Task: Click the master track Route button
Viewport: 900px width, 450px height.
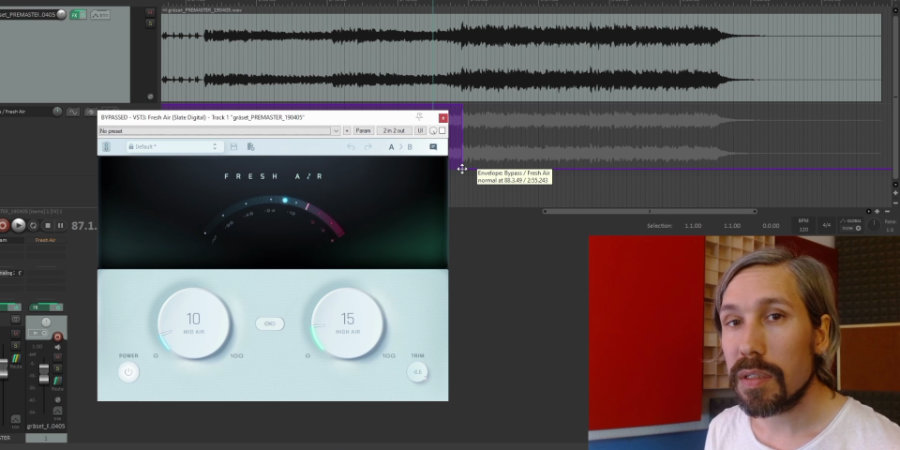Action: pyautogui.click(x=16, y=359)
